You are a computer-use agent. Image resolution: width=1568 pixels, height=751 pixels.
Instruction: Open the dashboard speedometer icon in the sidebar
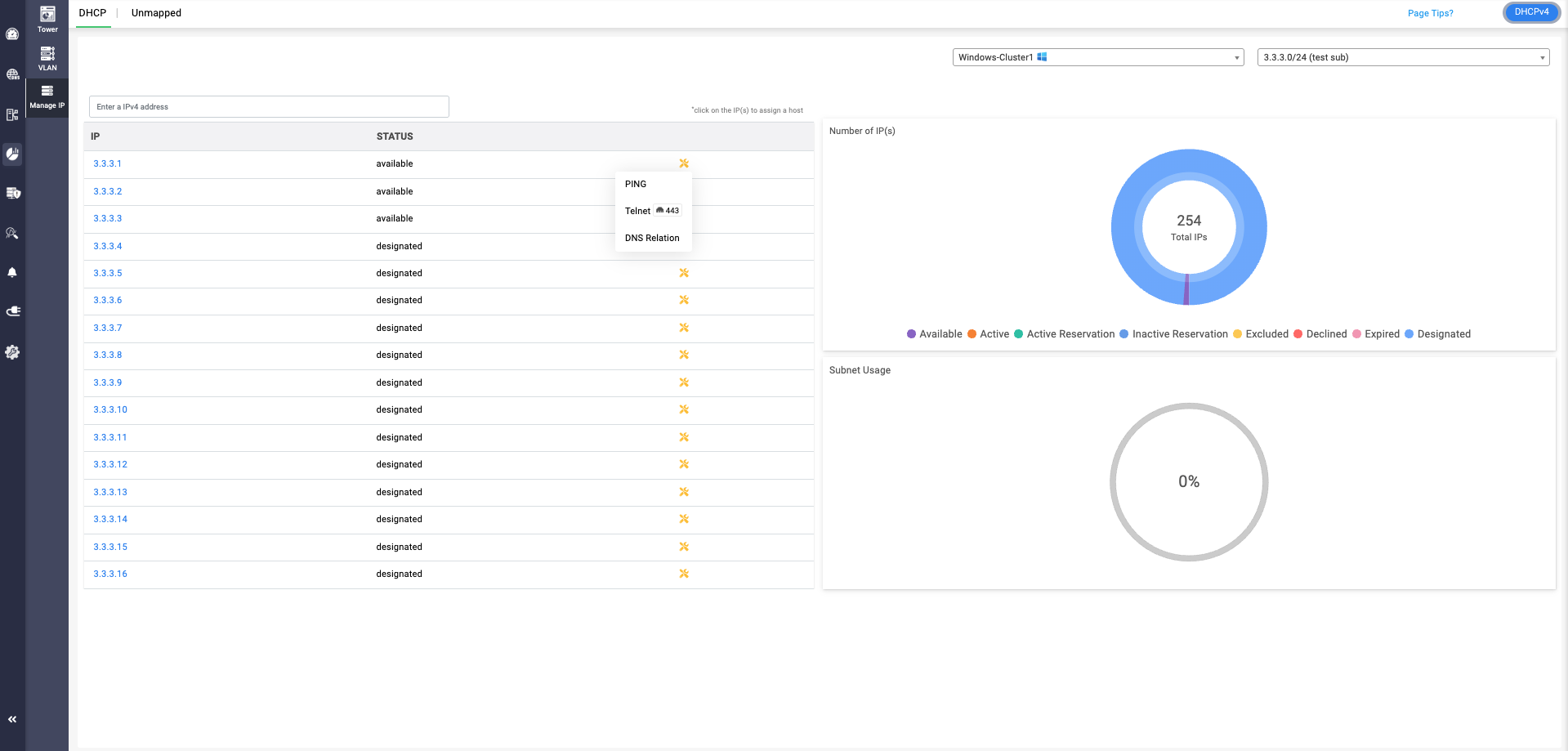click(x=12, y=34)
